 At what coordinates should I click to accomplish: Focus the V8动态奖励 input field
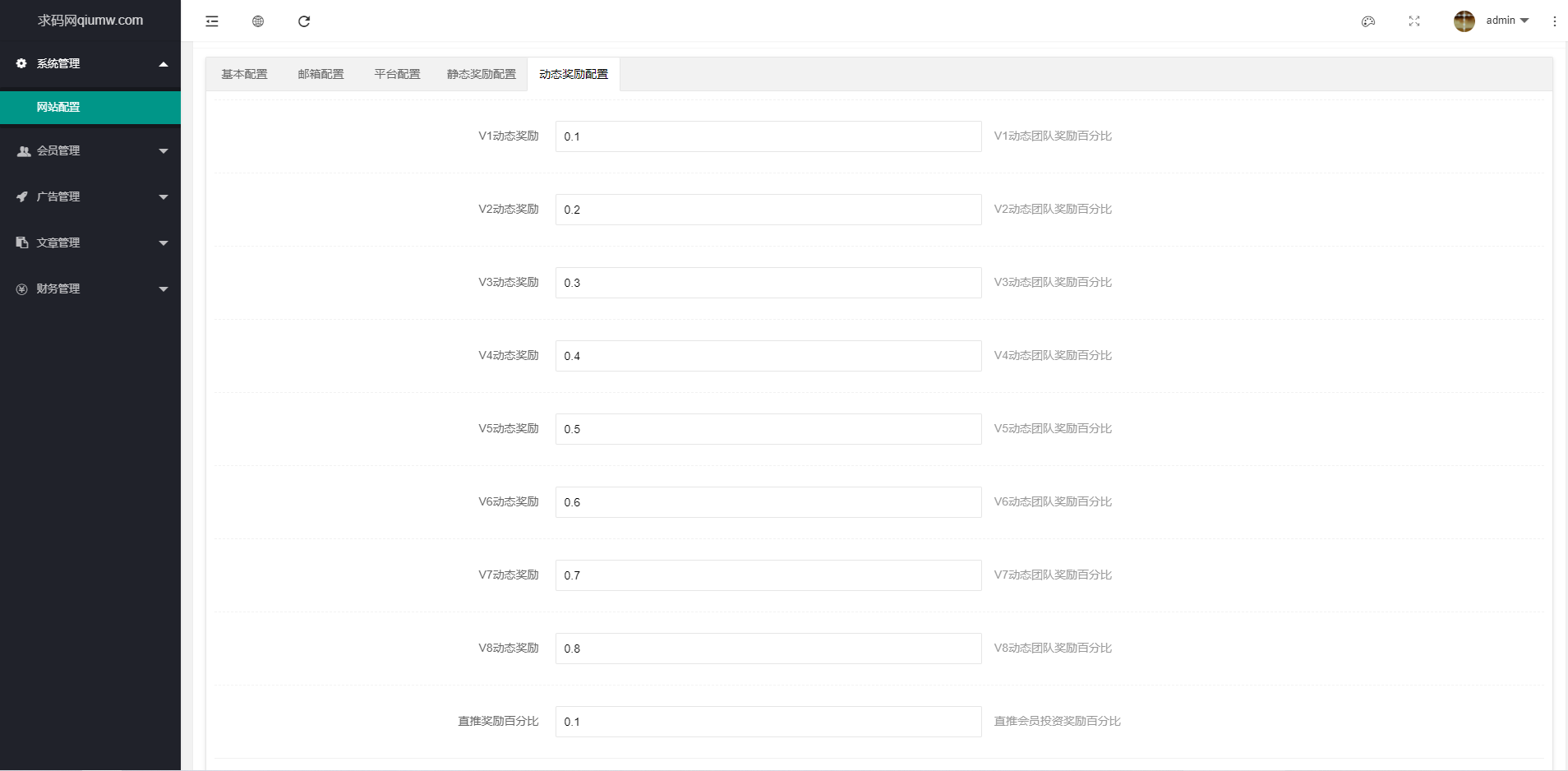coord(768,649)
